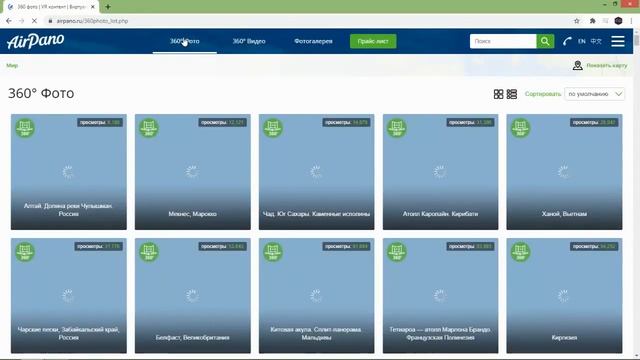Open the 360° Видео menu tab
This screenshot has height=360, width=640.
point(249,41)
